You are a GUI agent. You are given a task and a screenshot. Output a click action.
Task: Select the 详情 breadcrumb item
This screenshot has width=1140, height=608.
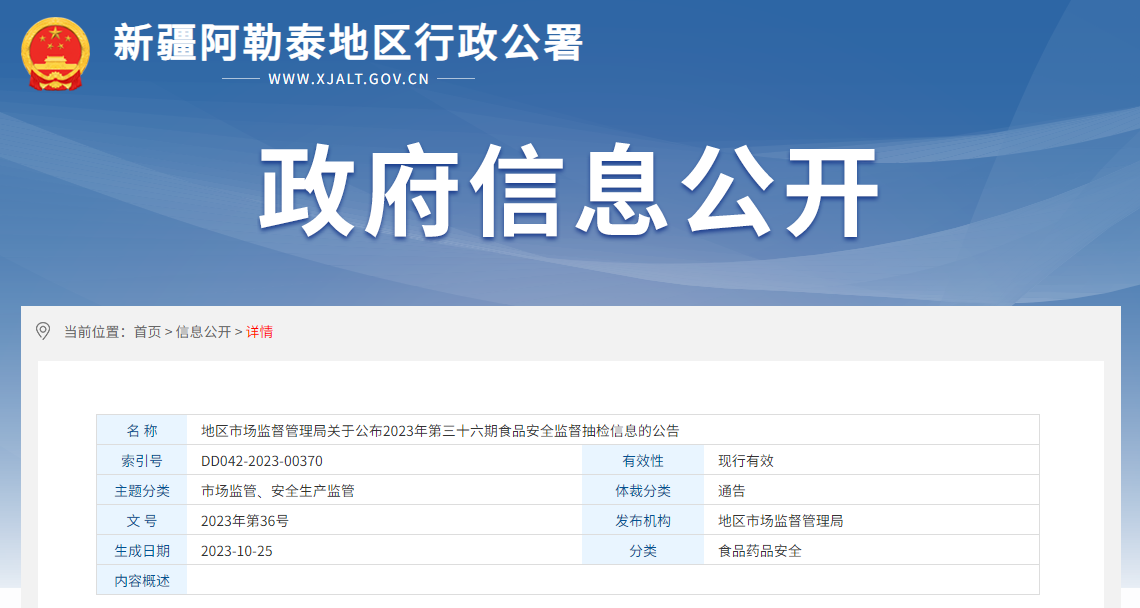click(x=260, y=332)
